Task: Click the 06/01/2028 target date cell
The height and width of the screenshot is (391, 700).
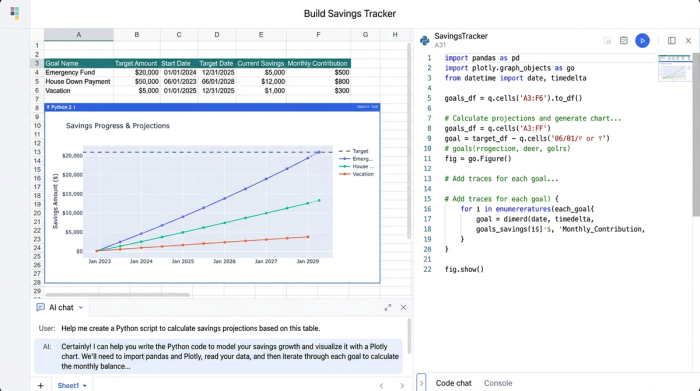Action: 217,82
